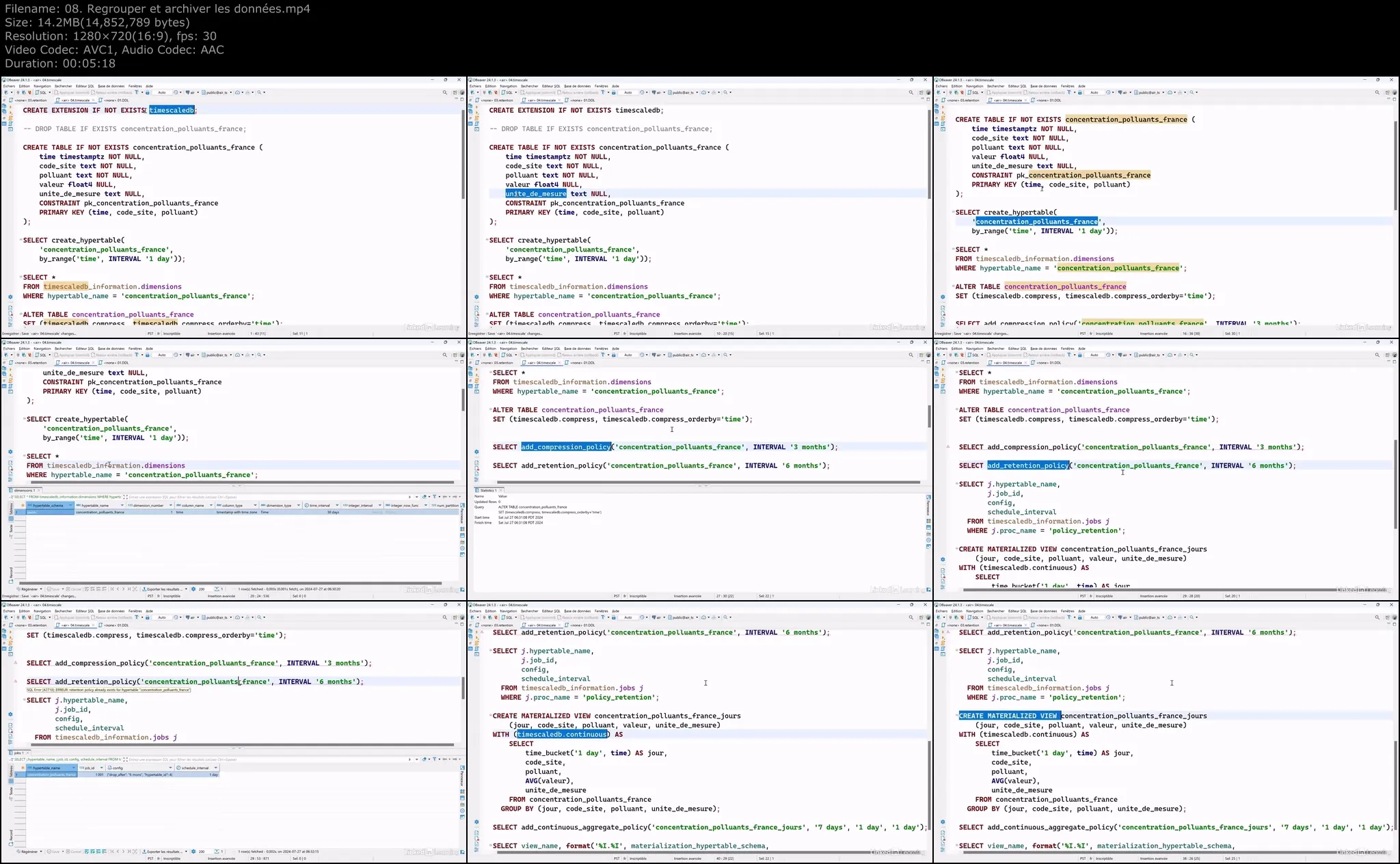Switch jobs result panel to Record view
1400x864 pixels.
[x=11, y=835]
